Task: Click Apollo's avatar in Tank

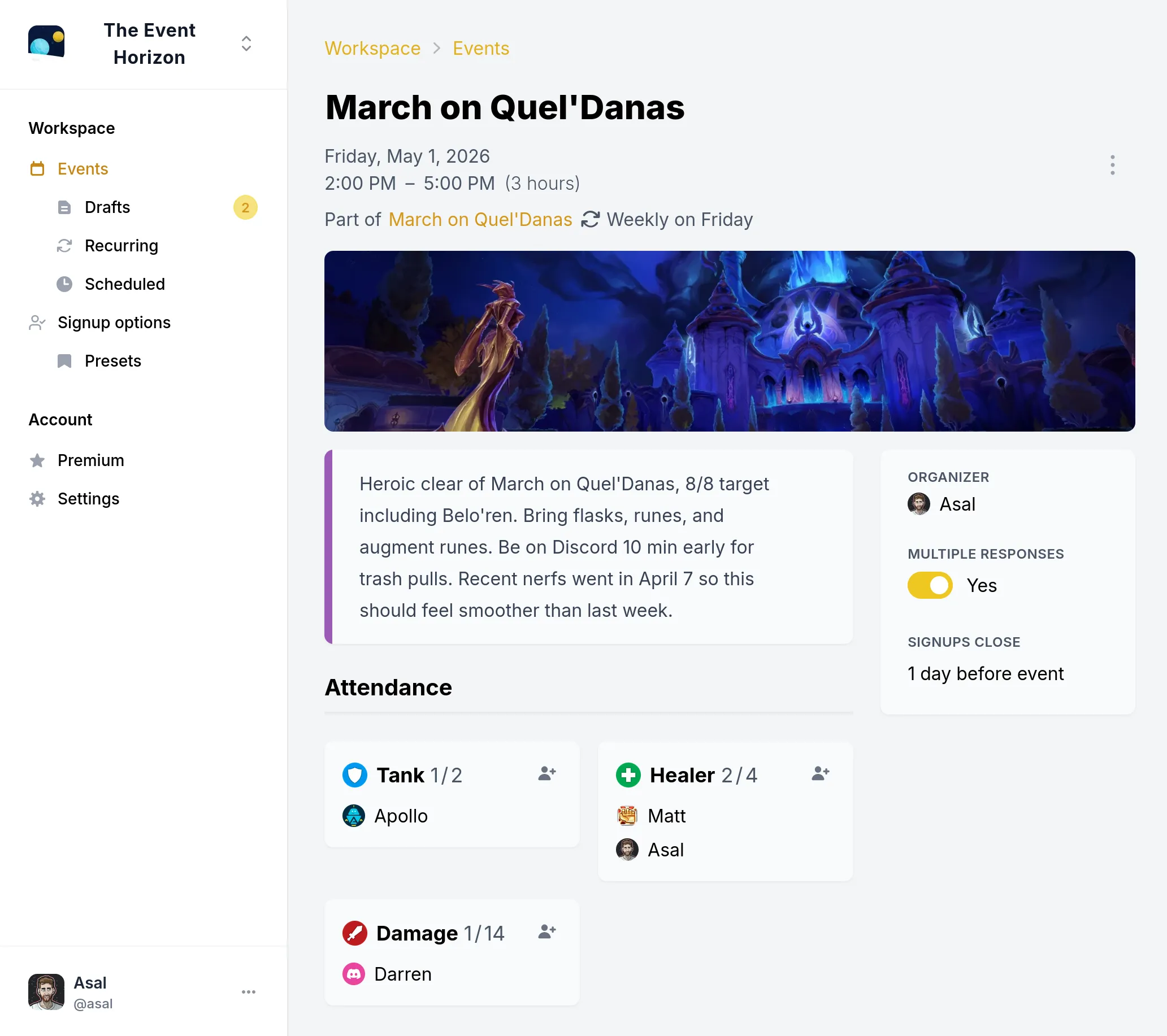Action: 354,816
